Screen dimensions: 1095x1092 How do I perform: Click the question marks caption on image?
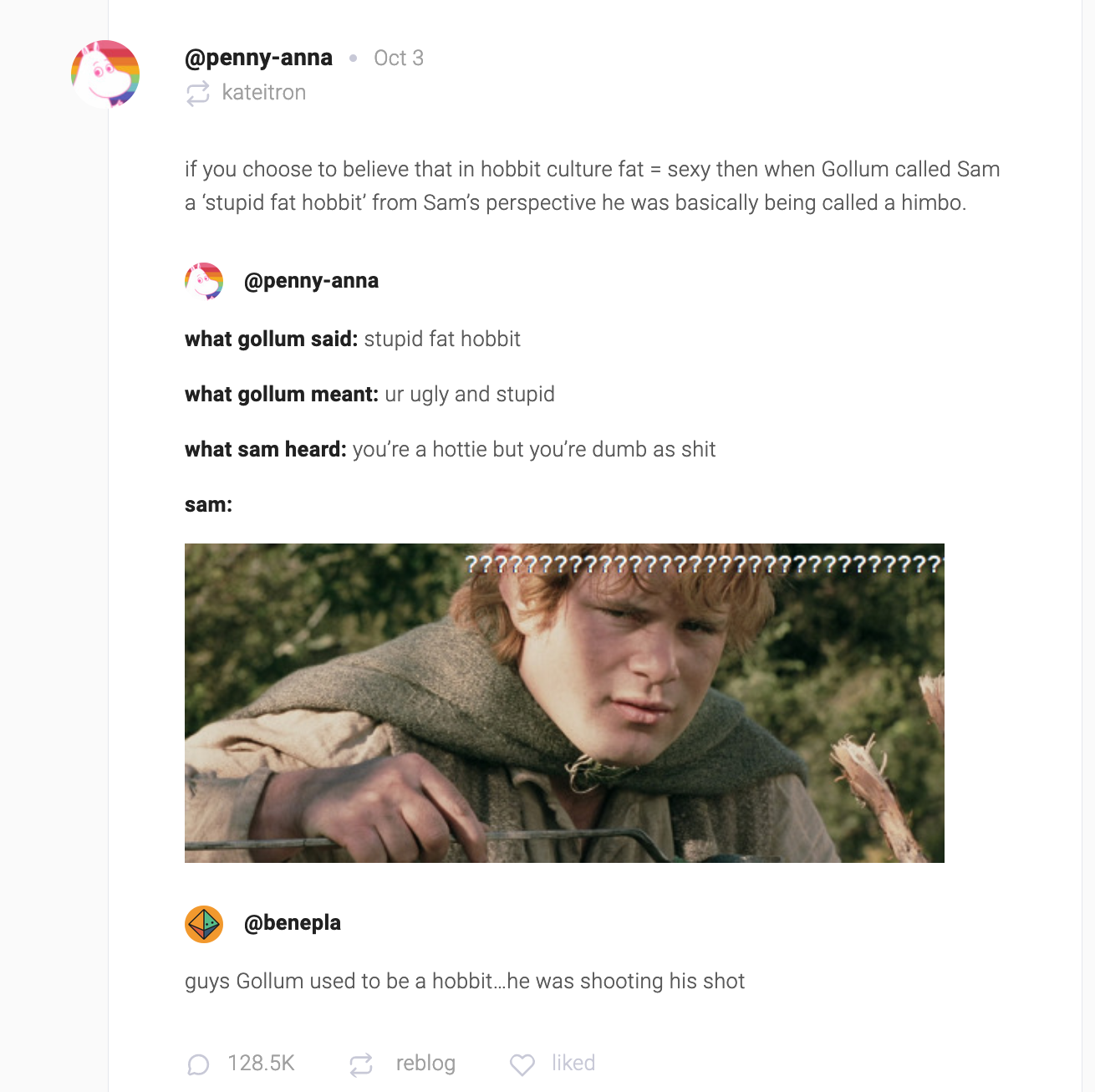(x=704, y=564)
